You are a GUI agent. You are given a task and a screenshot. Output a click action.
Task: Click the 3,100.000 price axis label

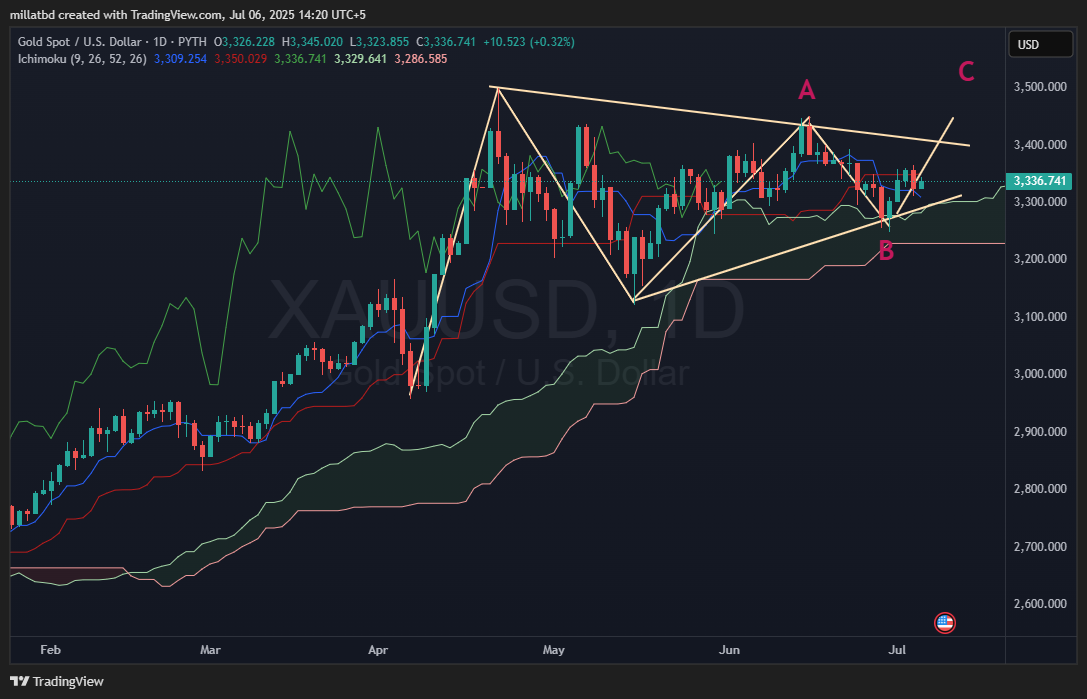coord(1040,317)
